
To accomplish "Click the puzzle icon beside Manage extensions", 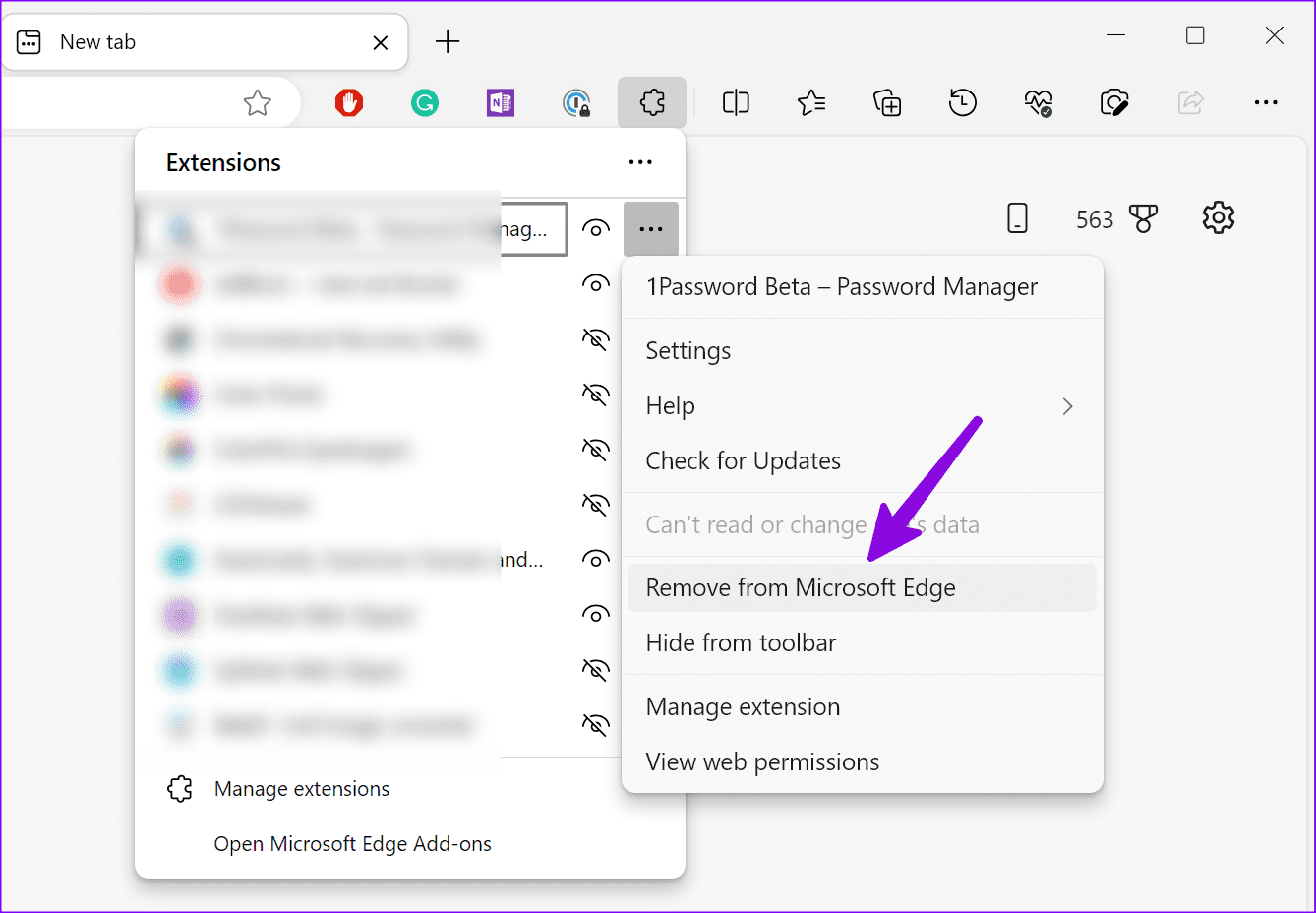I will click(180, 789).
